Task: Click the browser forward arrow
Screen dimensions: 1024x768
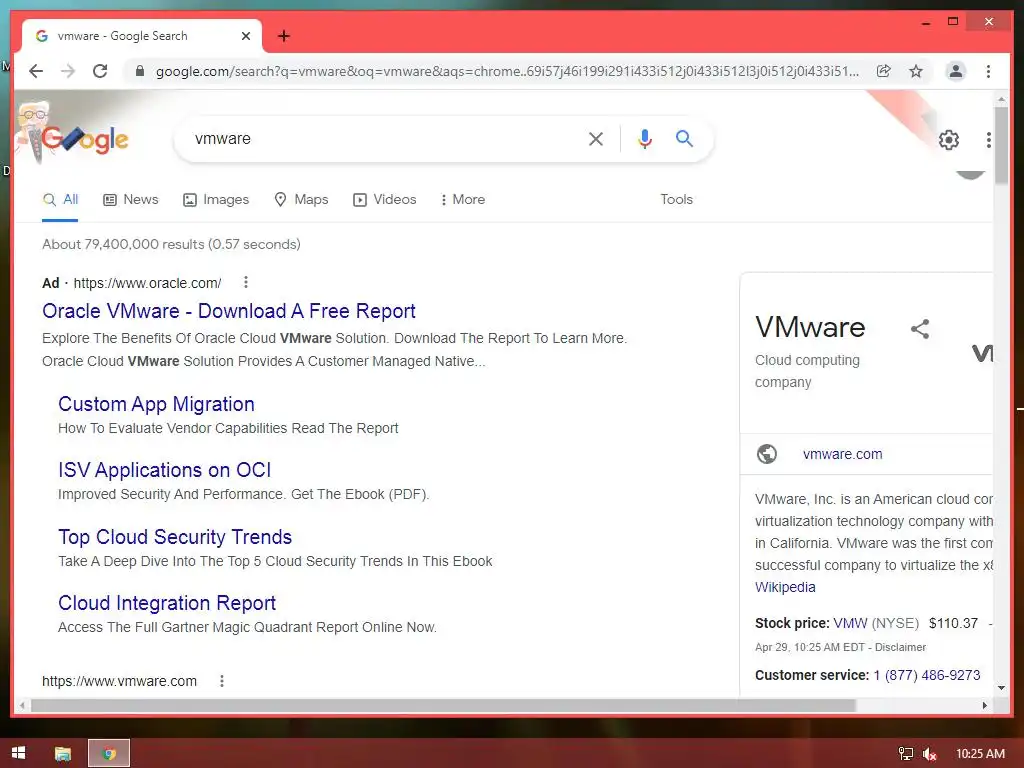Action: click(68, 71)
